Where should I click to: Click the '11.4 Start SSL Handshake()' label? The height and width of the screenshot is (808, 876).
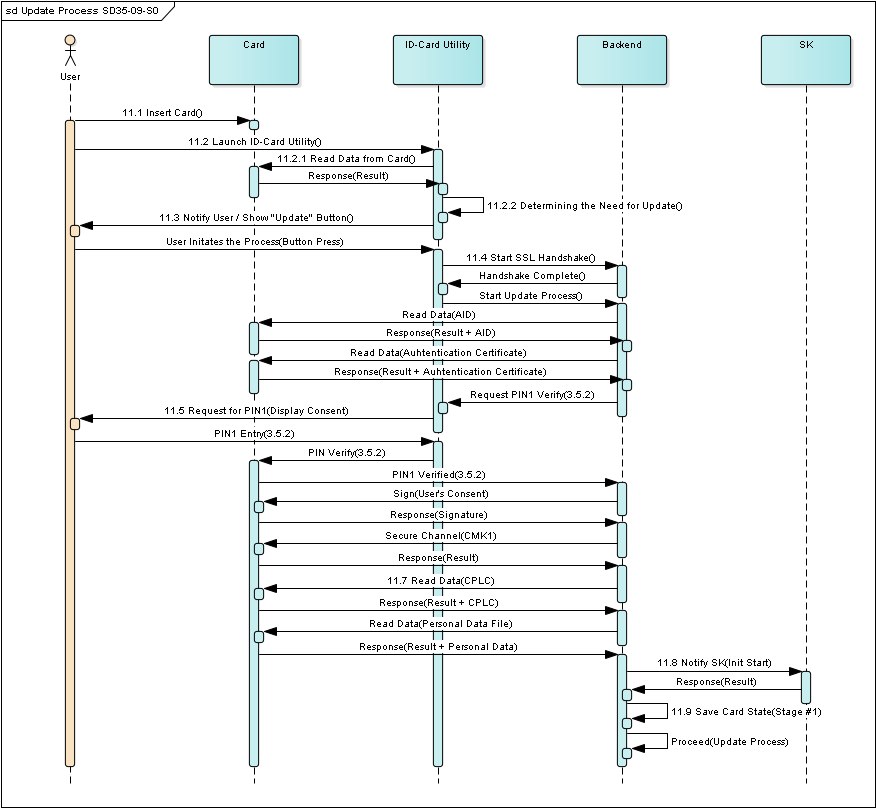531,258
